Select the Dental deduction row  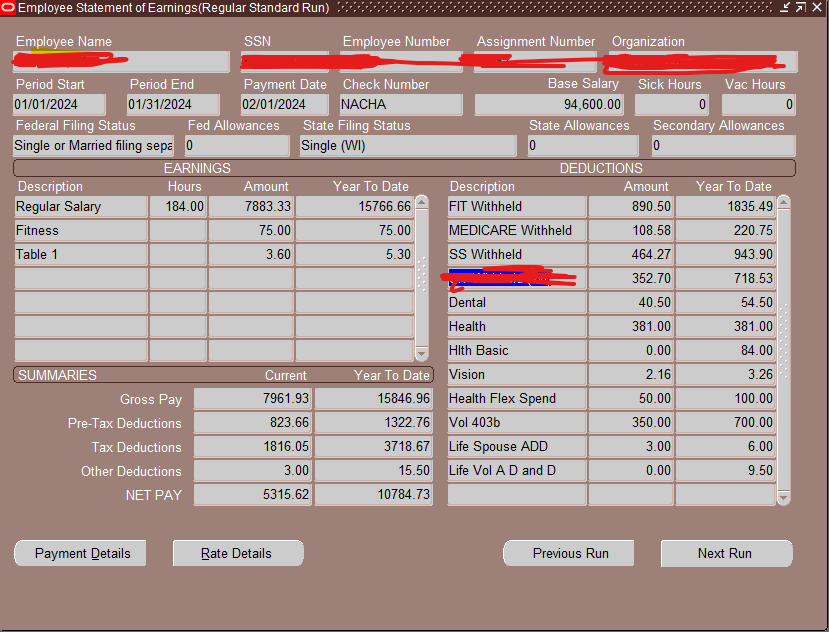[515, 302]
